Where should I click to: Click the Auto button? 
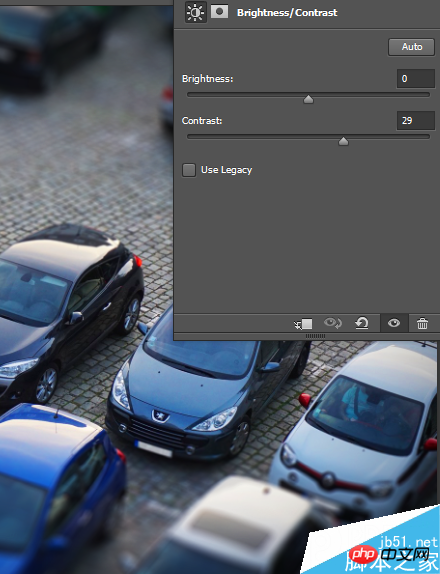click(411, 47)
